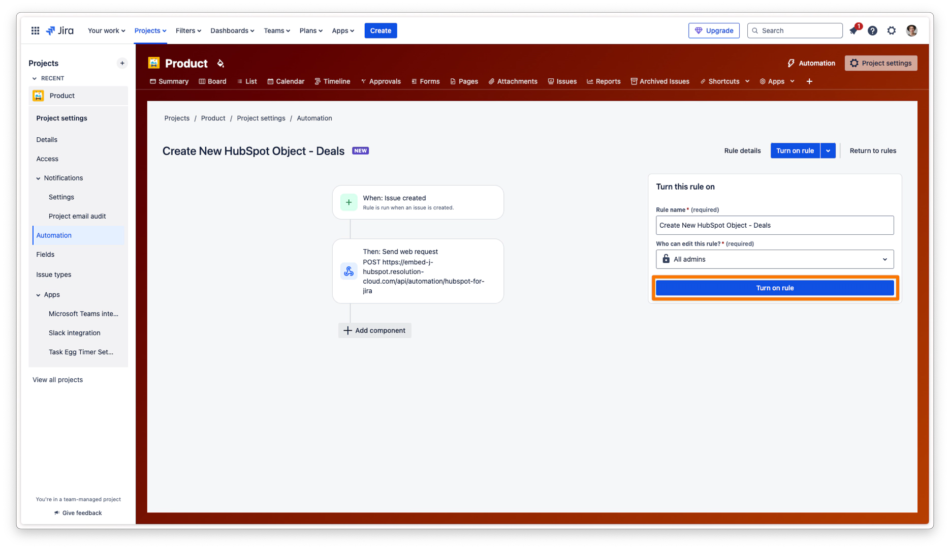Viewport: 950px width, 549px height.
Task: Open the user profile avatar
Action: pyautogui.click(x=911, y=30)
